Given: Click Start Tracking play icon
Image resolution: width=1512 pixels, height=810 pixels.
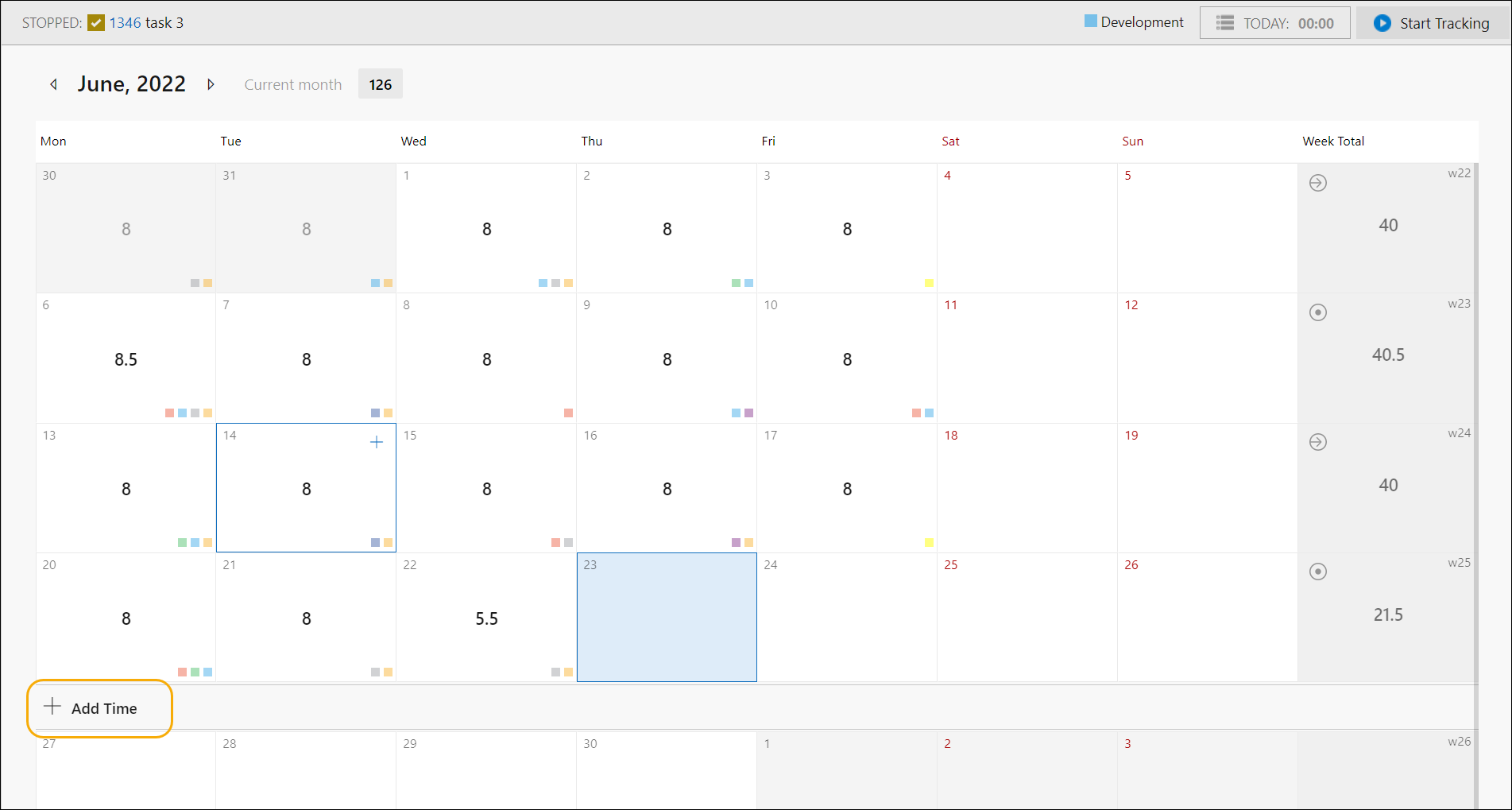Looking at the screenshot, I should click(x=1382, y=23).
